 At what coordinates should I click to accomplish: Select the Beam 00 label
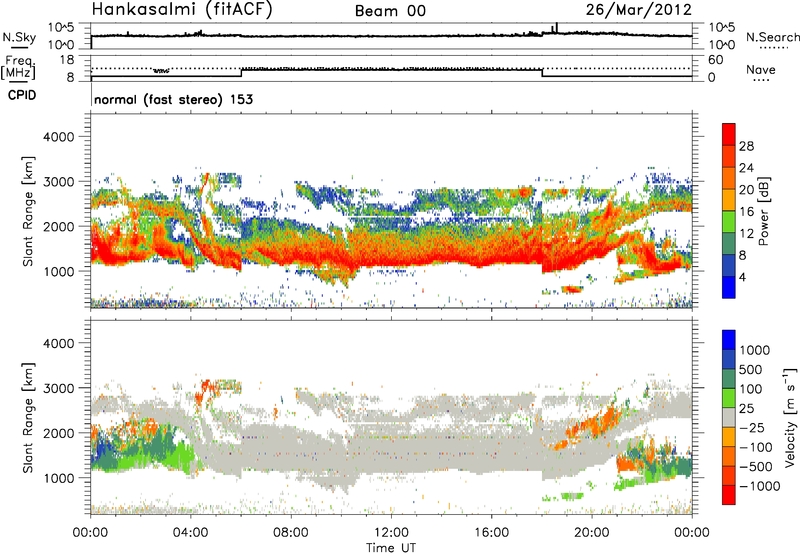390,11
